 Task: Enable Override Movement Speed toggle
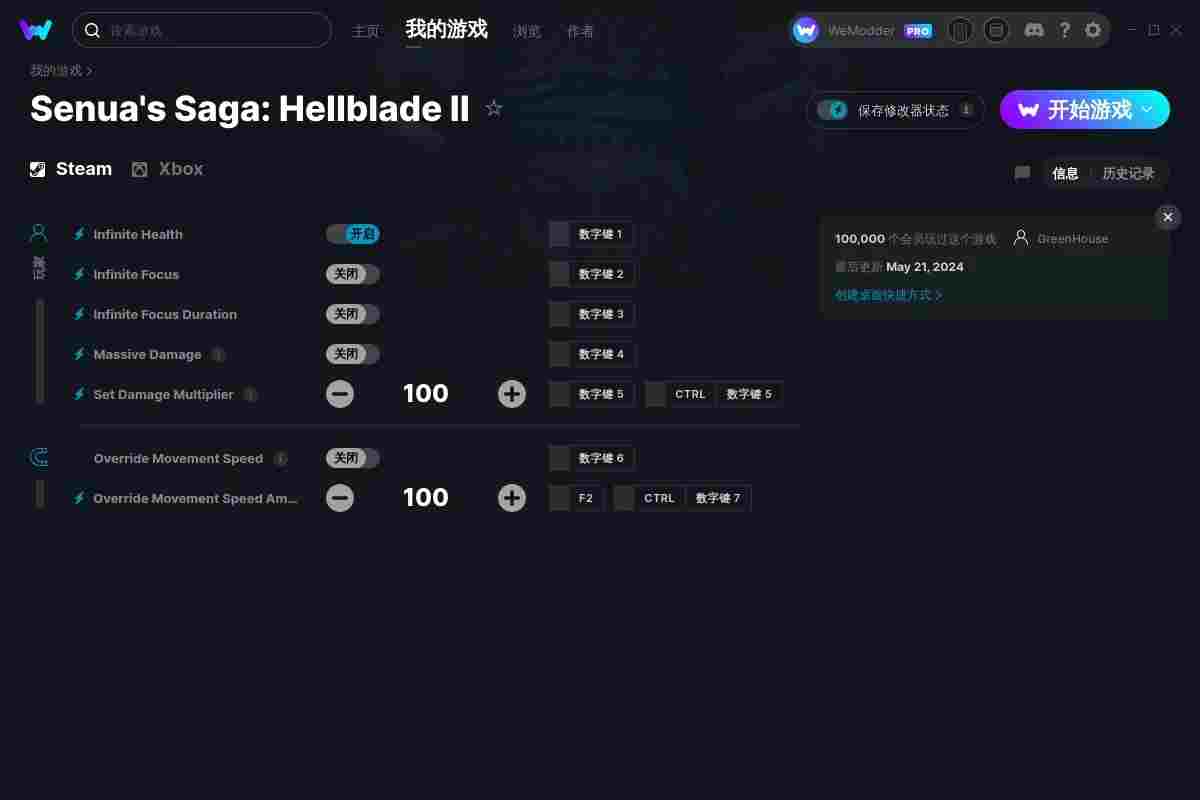pos(352,458)
